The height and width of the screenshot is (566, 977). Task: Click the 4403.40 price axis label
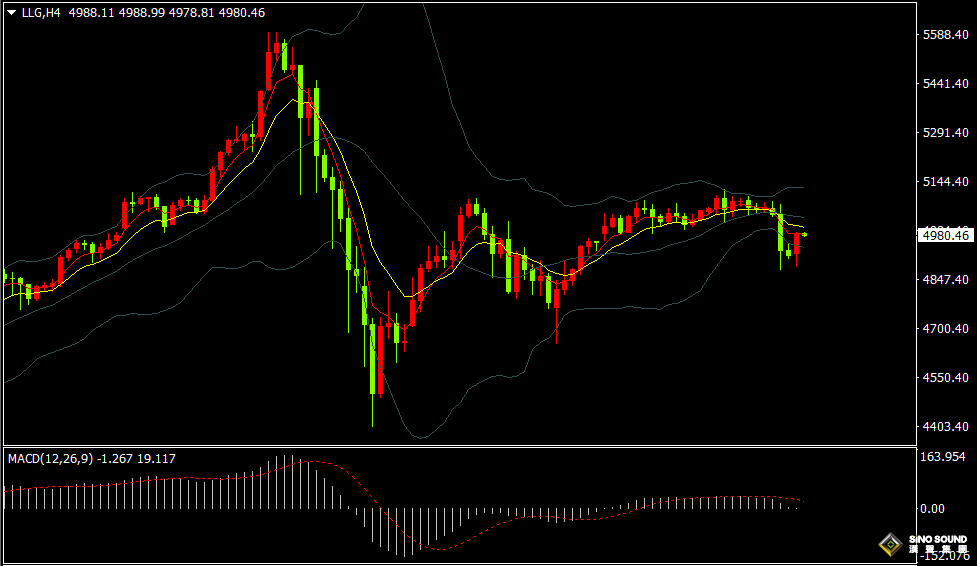coord(946,427)
